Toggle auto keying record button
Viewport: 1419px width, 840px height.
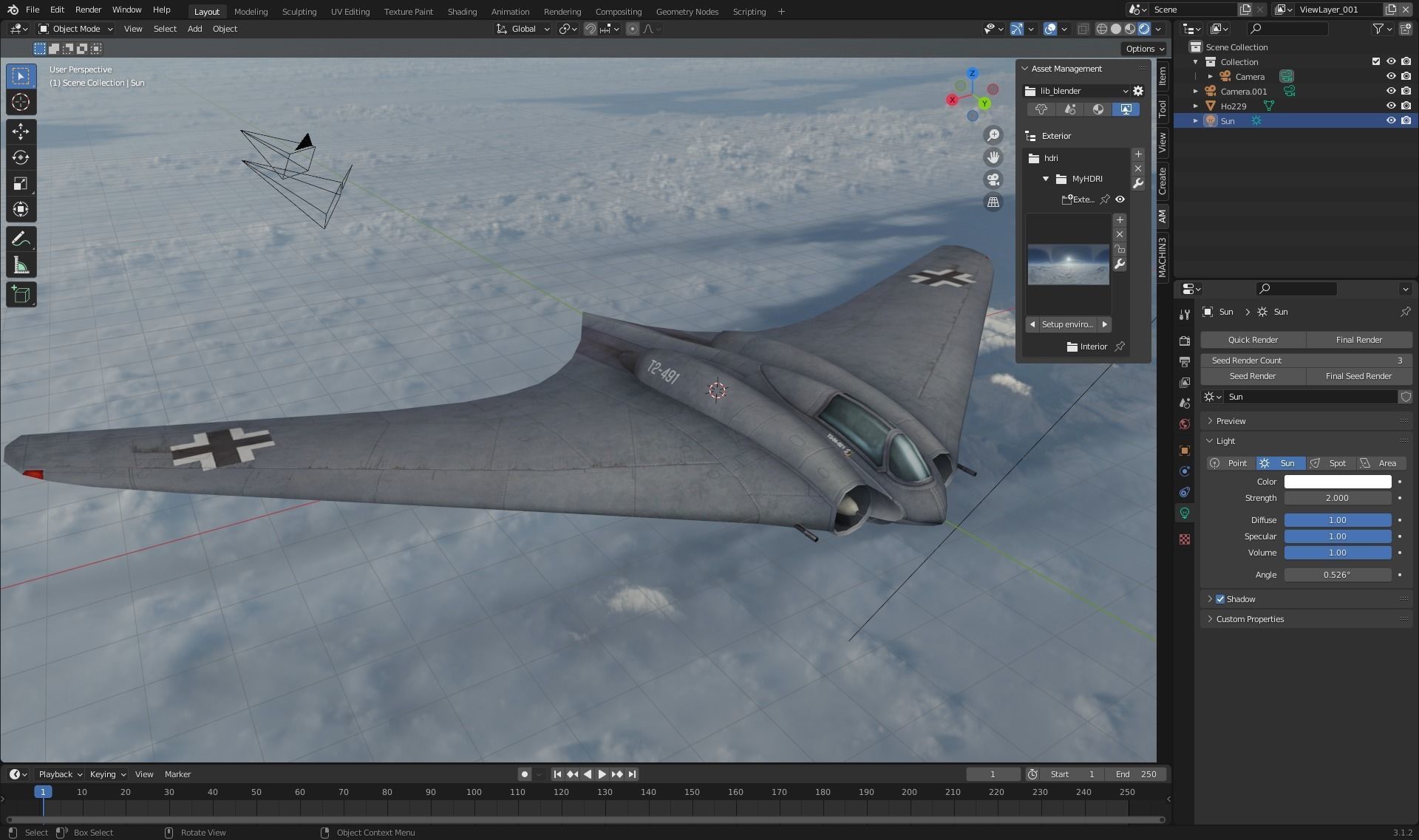525,774
